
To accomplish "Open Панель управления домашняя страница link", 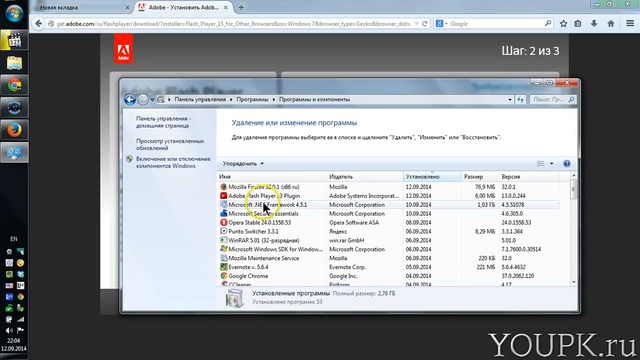I will 163,122.
